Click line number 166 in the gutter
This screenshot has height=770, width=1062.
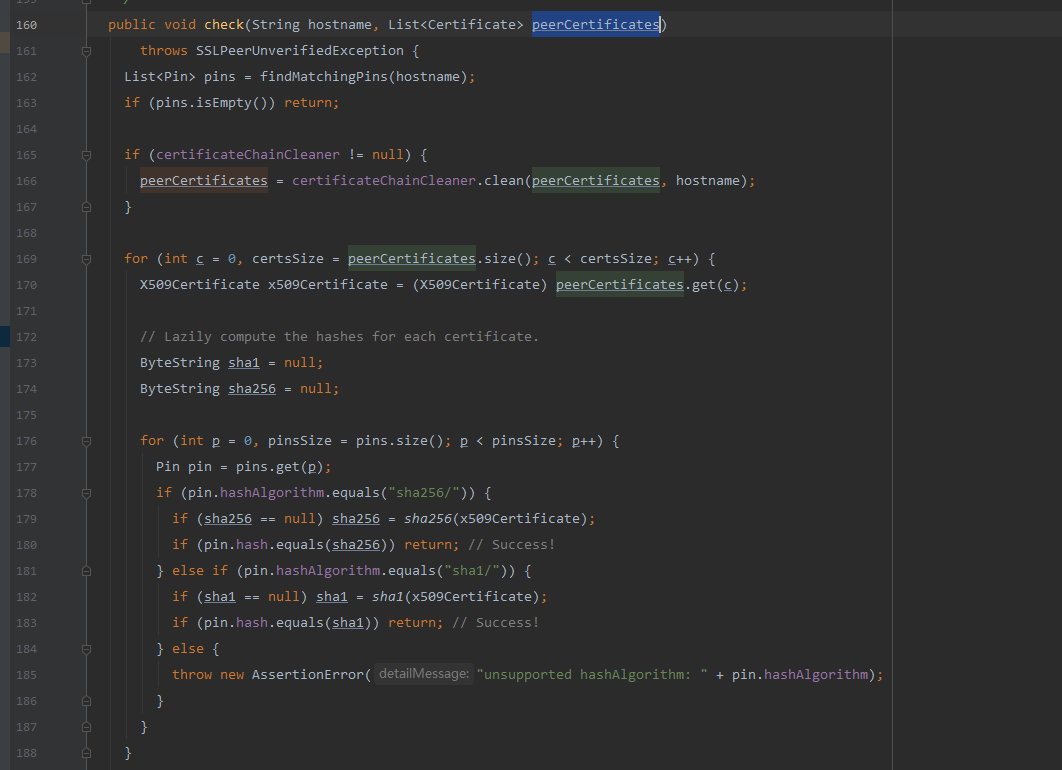[26, 181]
